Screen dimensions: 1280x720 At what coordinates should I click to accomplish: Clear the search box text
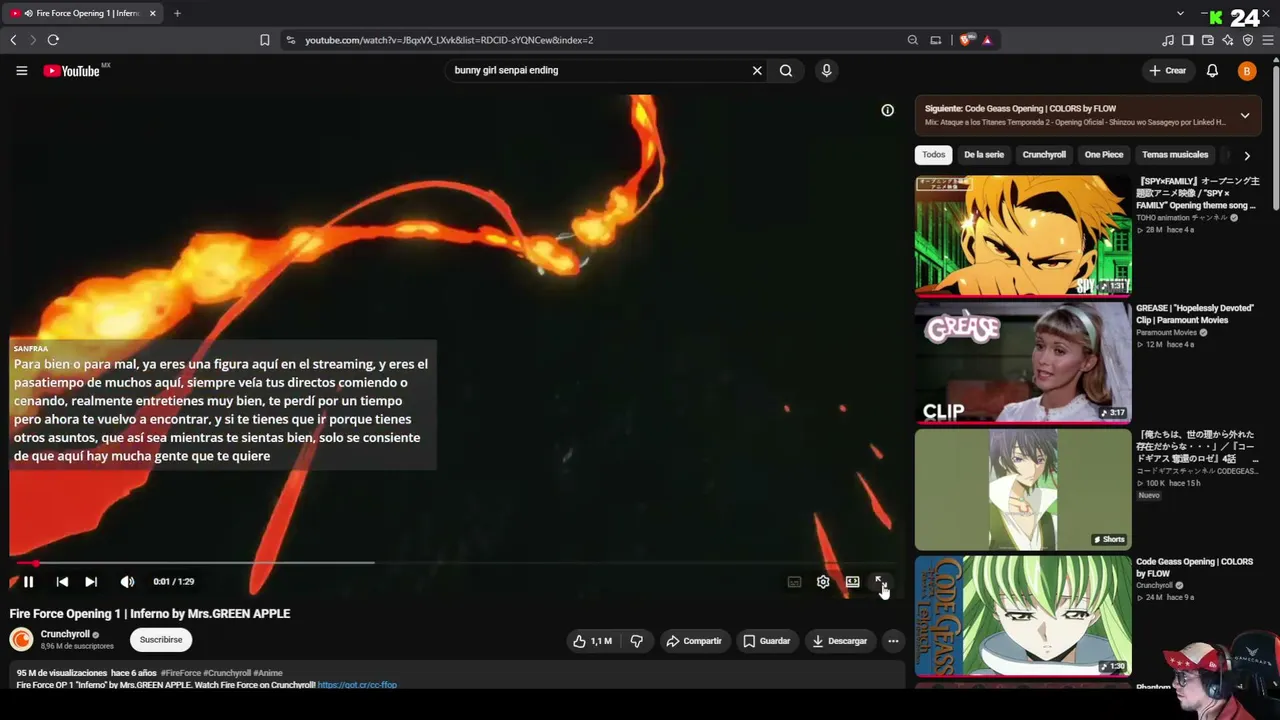point(757,71)
